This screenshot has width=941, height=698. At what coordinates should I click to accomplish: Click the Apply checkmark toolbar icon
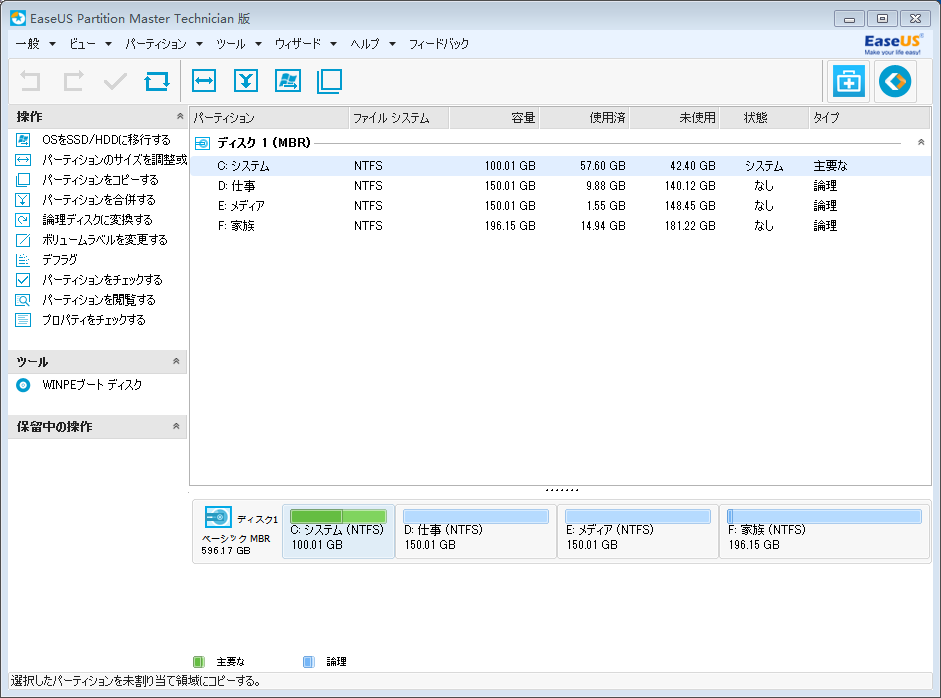(115, 81)
